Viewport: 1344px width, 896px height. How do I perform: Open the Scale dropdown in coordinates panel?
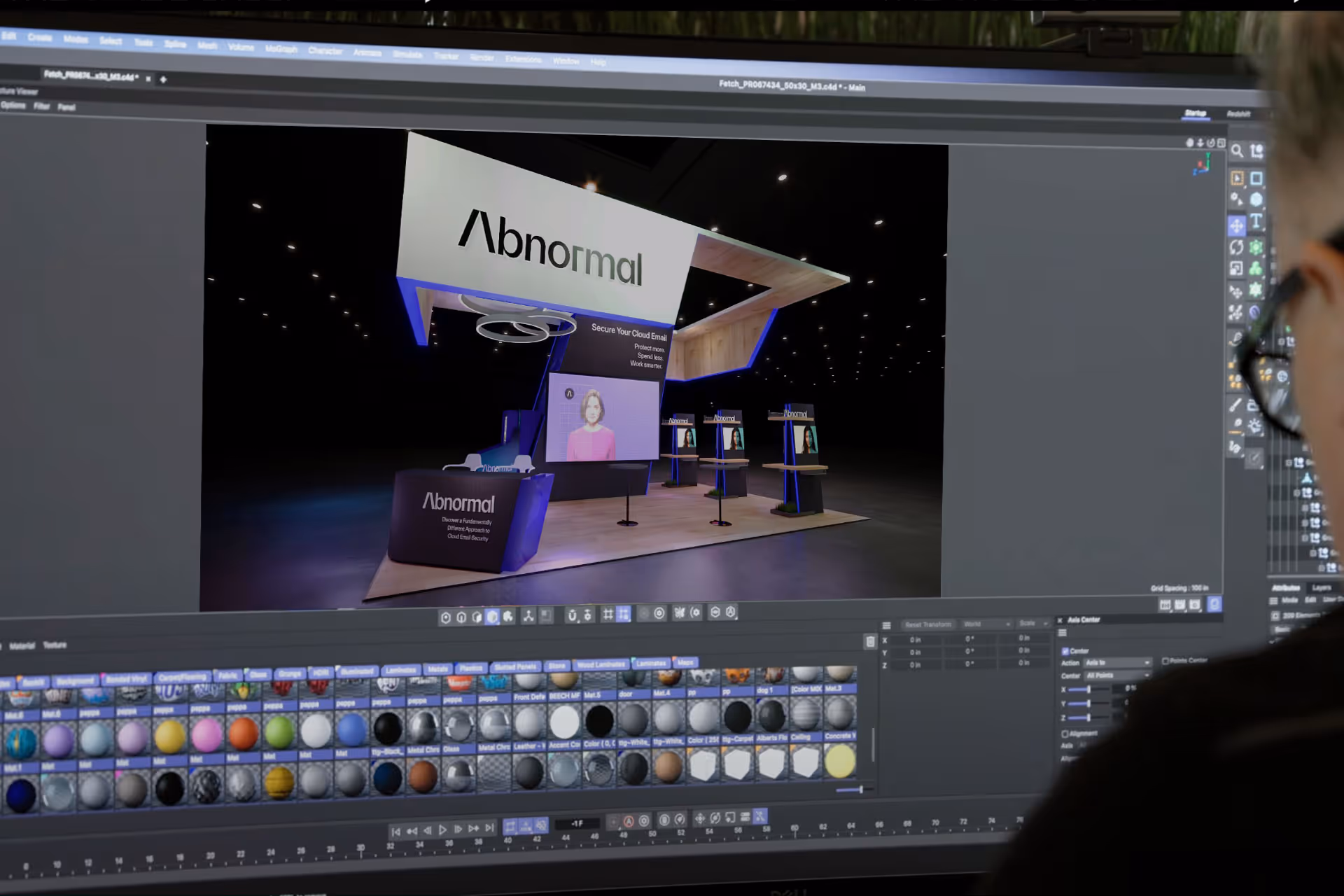pos(1033,623)
